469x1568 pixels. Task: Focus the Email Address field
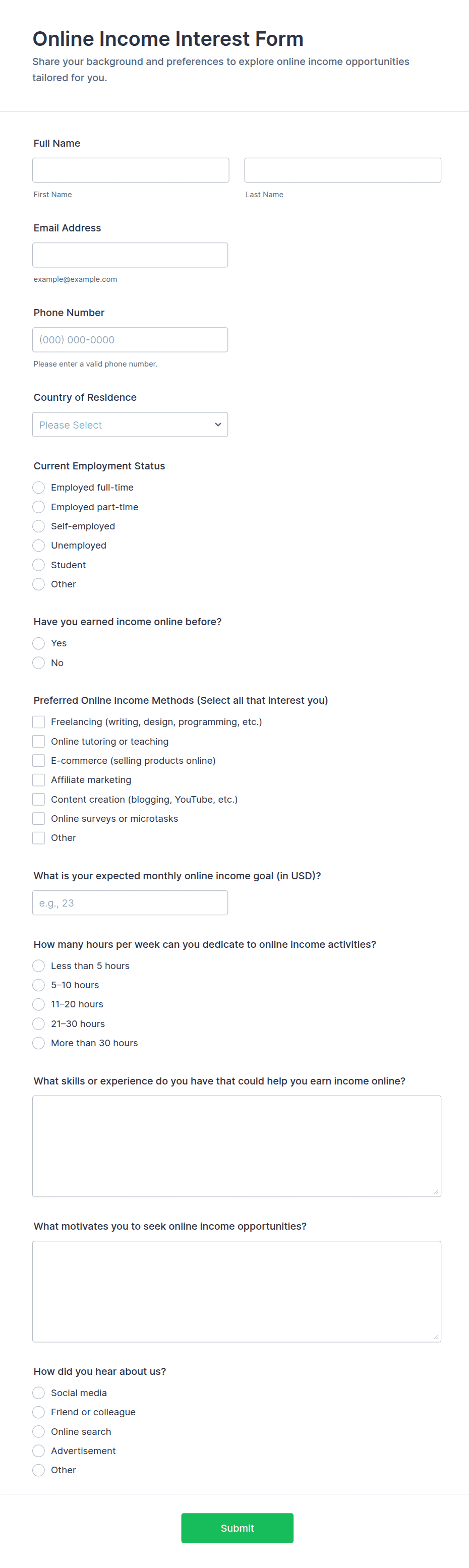(130, 255)
